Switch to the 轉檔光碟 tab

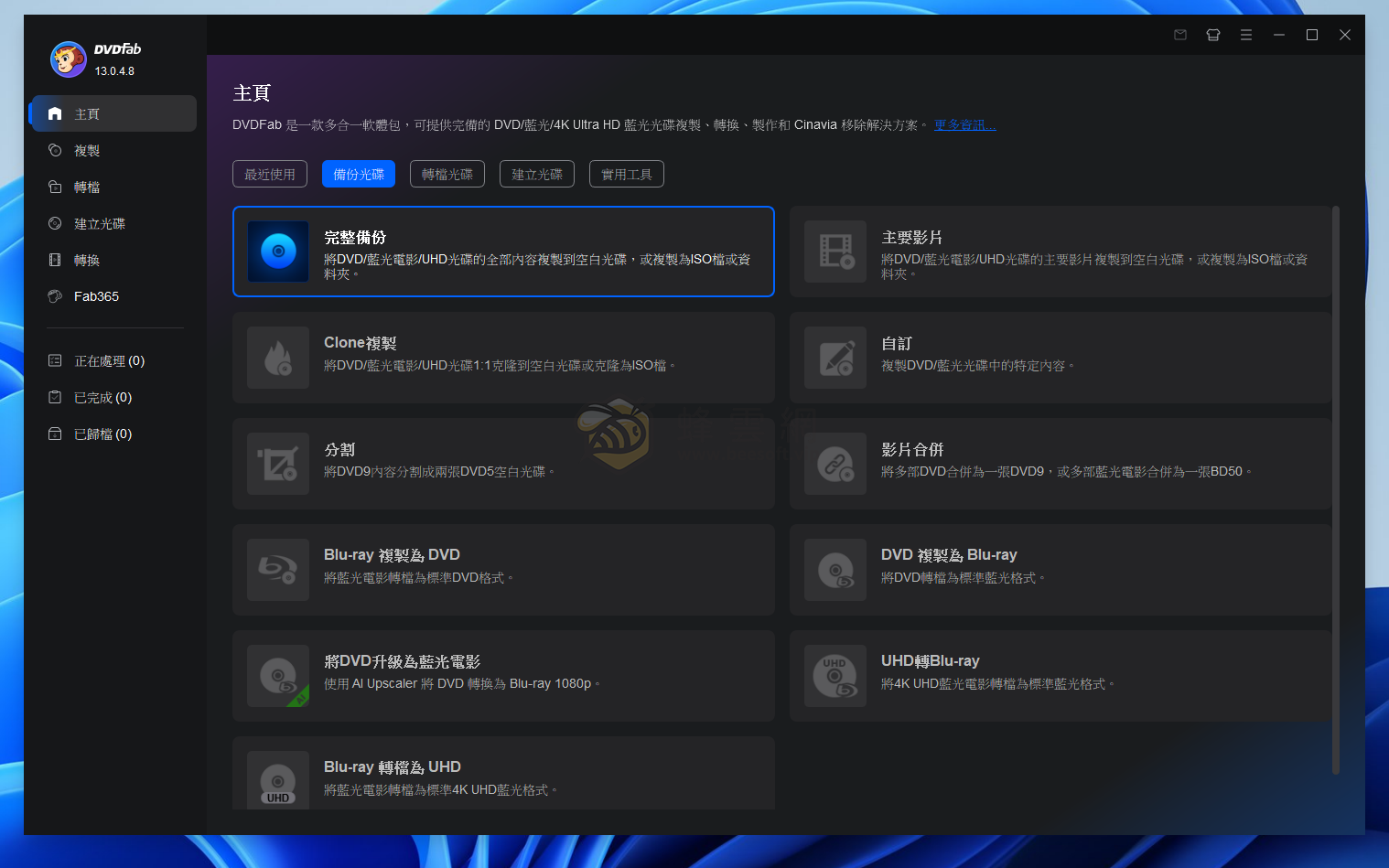[447, 174]
